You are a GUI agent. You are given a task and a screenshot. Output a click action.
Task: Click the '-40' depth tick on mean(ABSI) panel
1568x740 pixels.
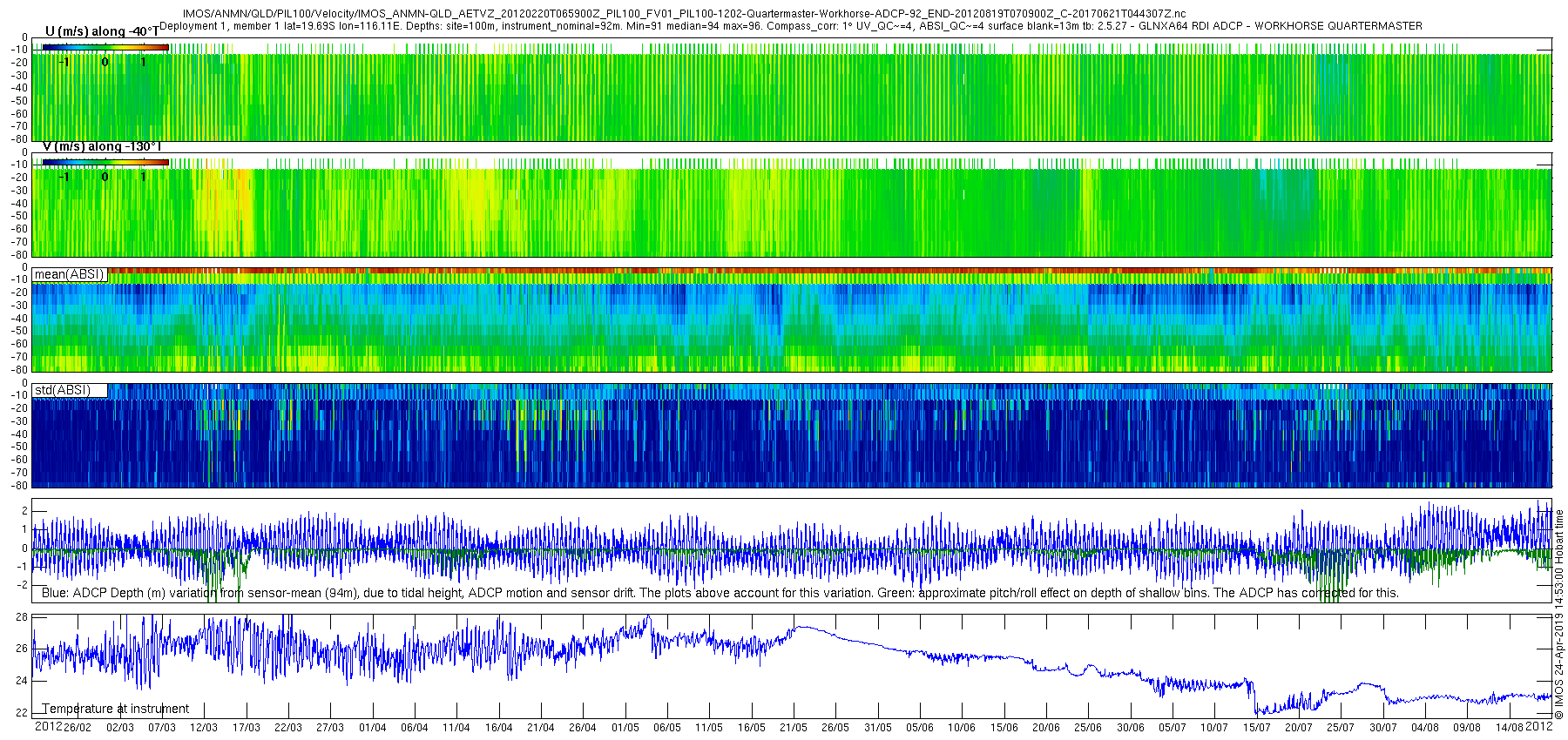click(19, 318)
